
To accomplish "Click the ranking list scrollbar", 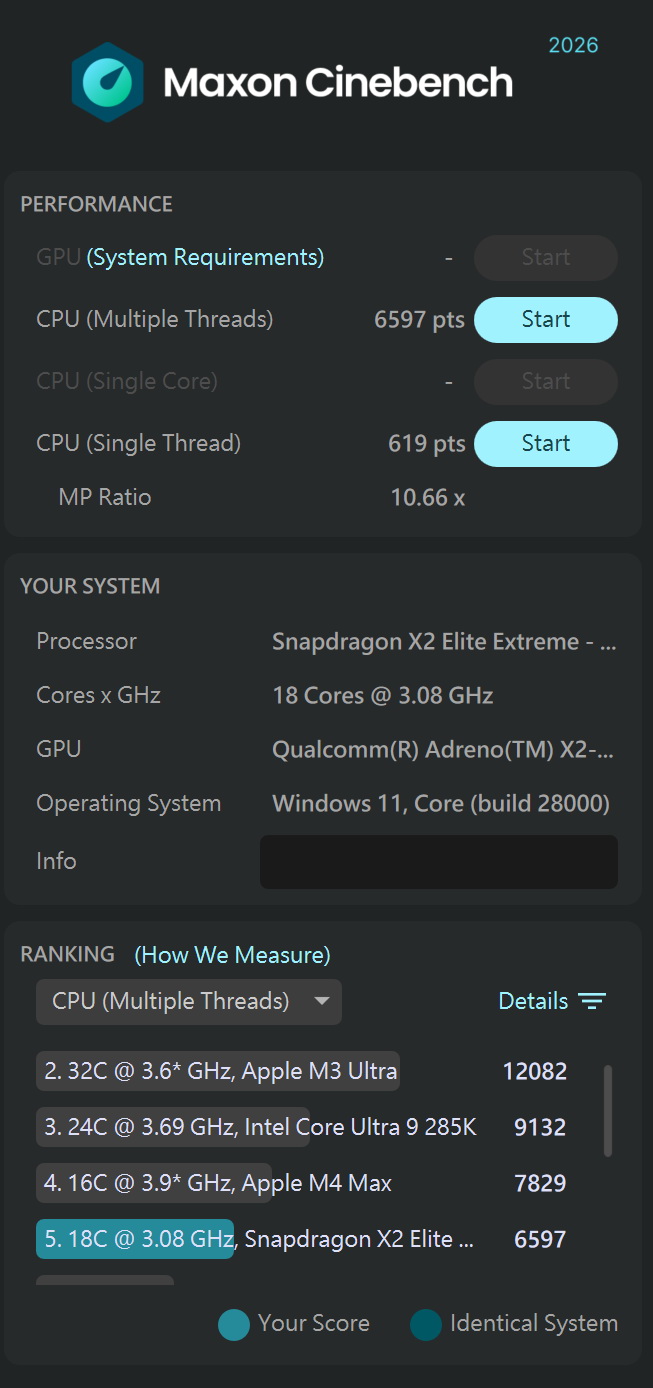I will [x=608, y=1110].
